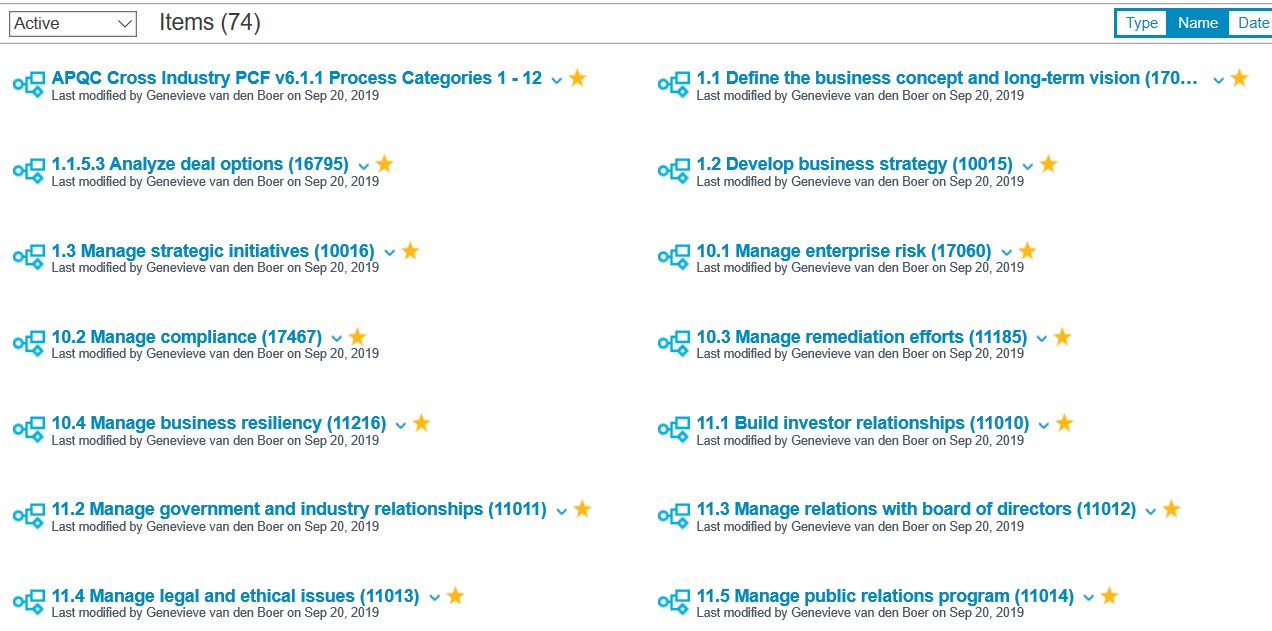
Task: Toggle favorite star for 10.4 Manage business resiliency
Action: click(x=421, y=423)
